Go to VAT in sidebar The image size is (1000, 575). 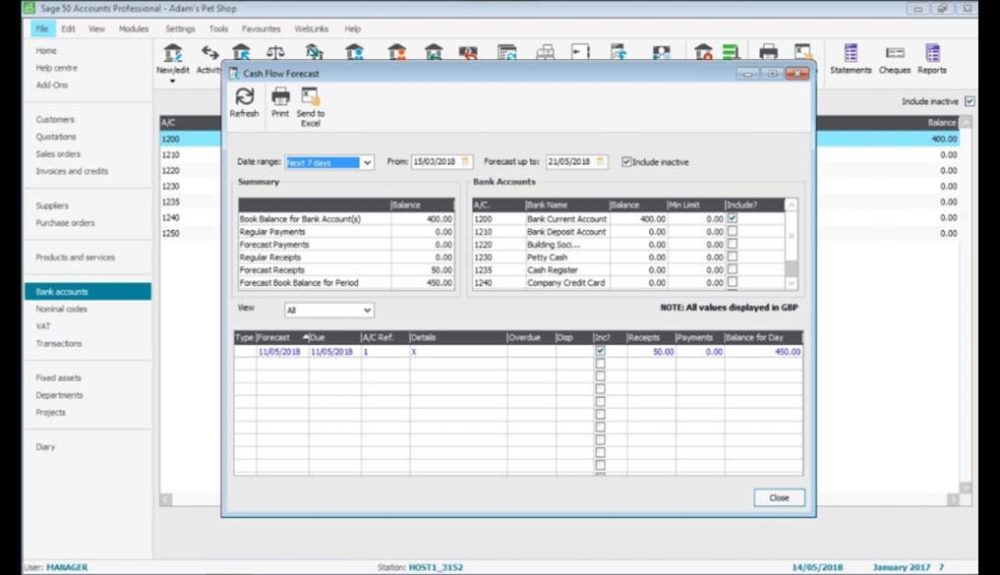click(x=43, y=326)
